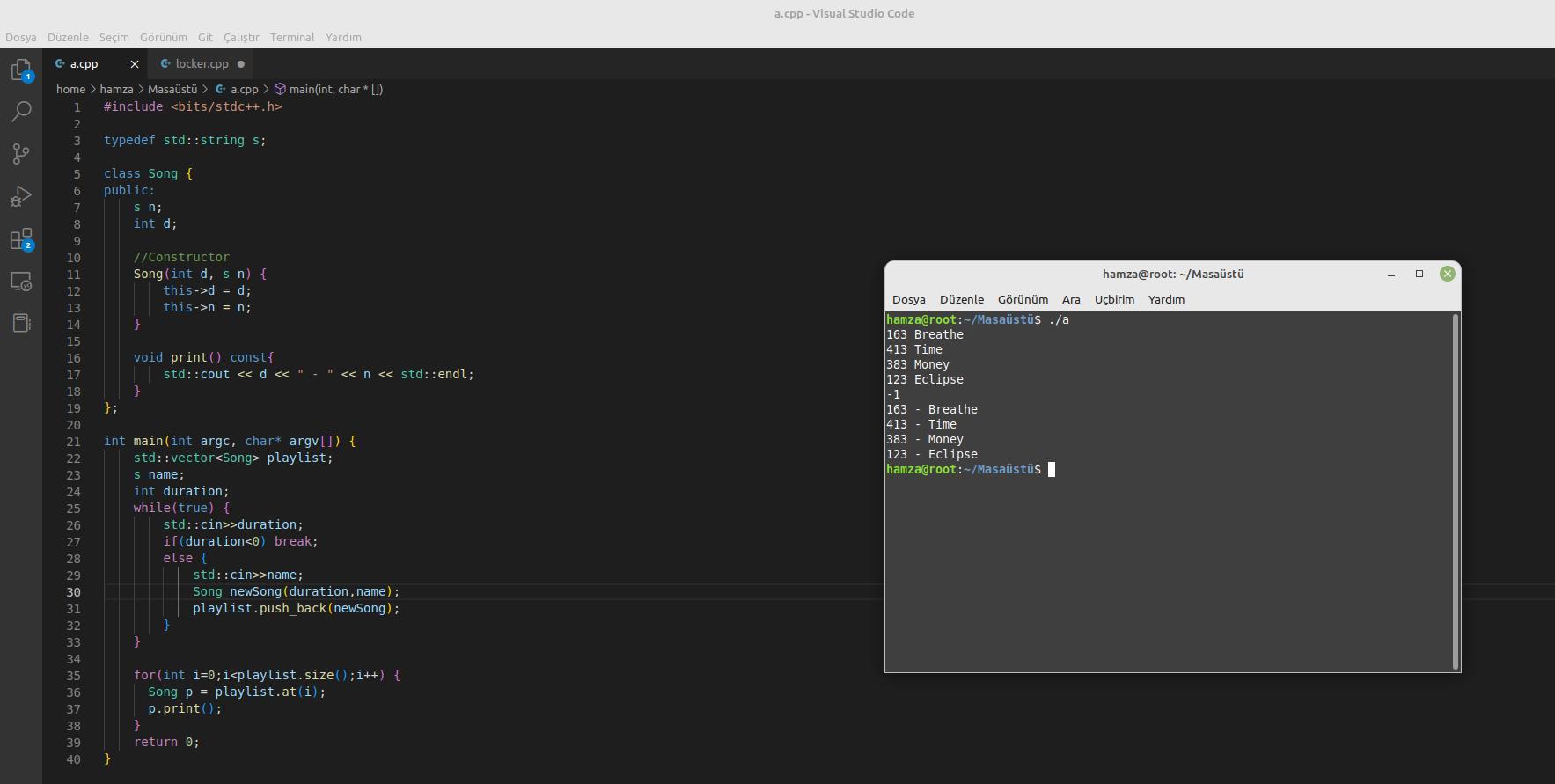
Task: Click the std::vector<Song> playlist line
Action: pos(233,458)
